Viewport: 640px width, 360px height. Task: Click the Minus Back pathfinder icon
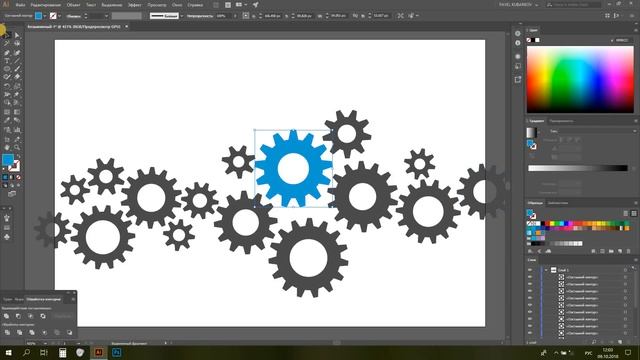tap(69, 332)
